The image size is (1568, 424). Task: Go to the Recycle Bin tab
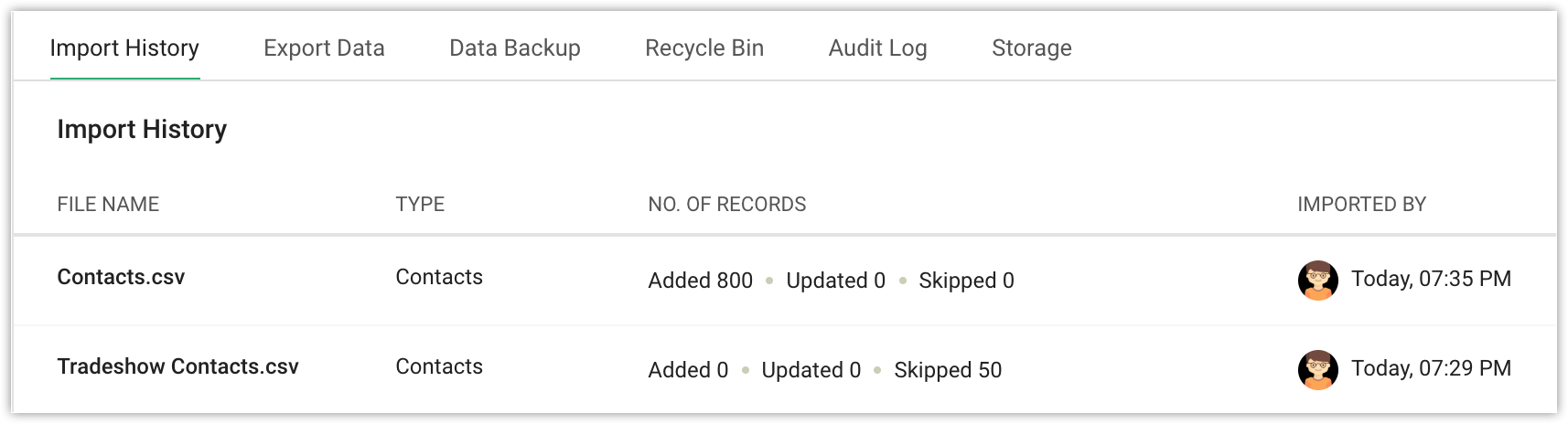point(703,48)
